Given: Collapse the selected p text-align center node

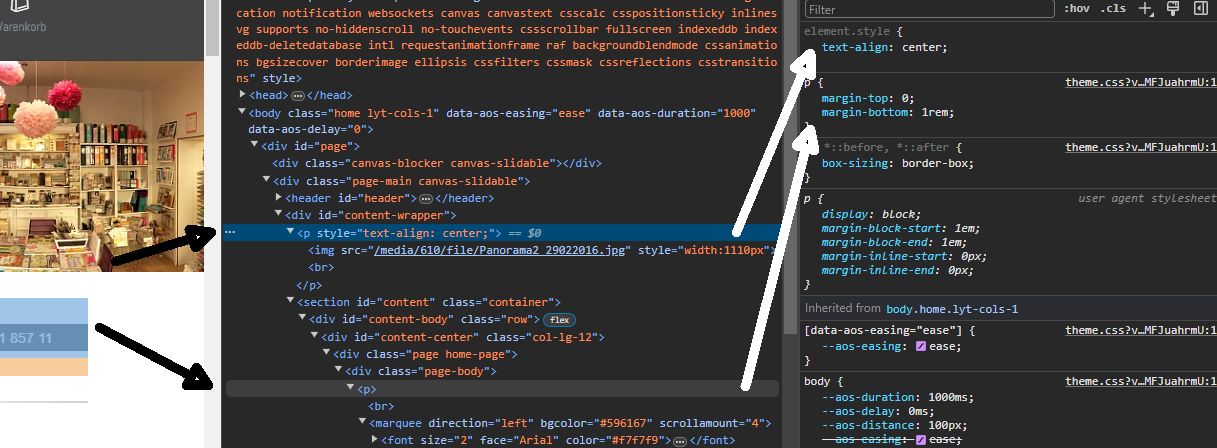Looking at the screenshot, I should [290, 232].
